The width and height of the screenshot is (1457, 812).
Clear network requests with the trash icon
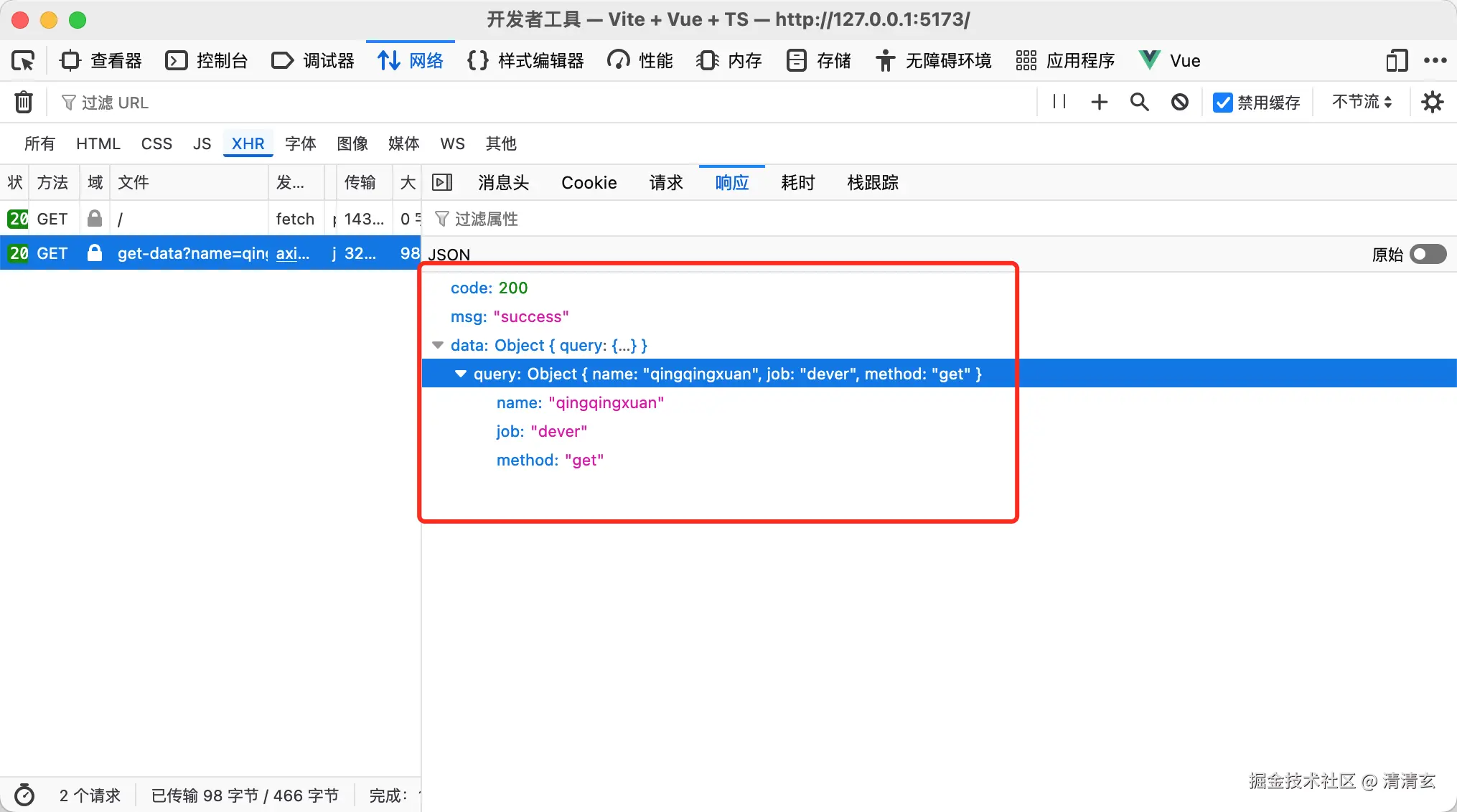coord(24,102)
